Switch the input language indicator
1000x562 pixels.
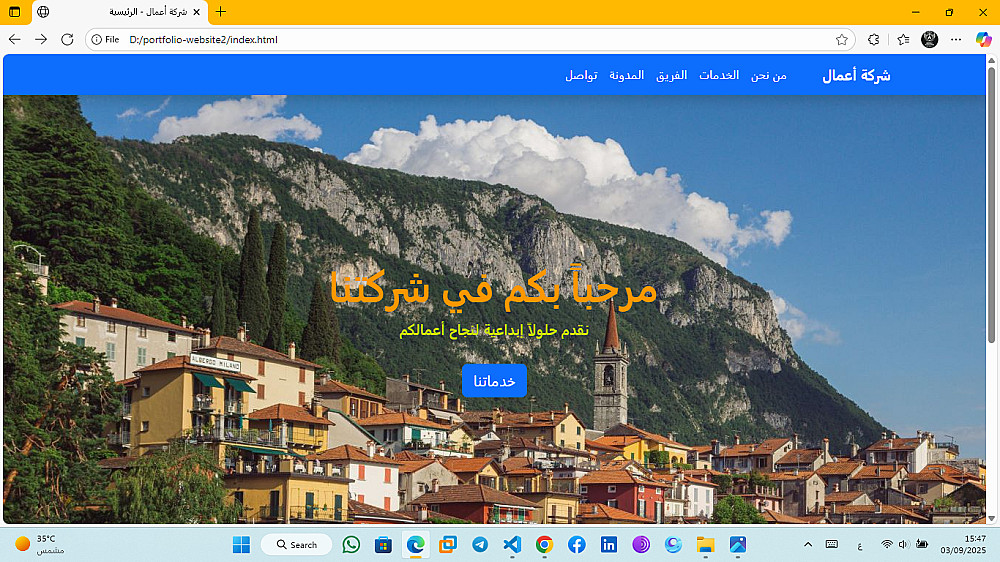pos(860,545)
